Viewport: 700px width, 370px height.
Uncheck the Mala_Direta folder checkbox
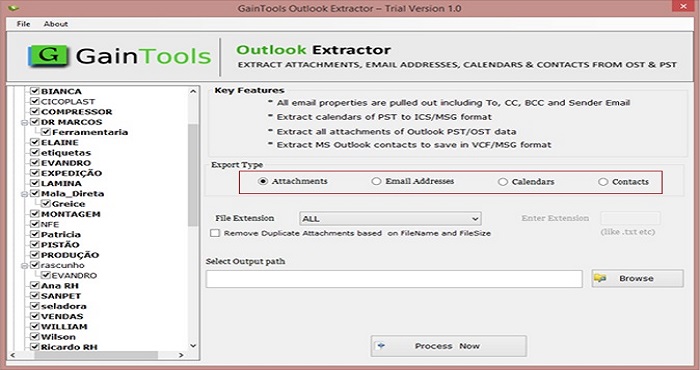(34, 194)
